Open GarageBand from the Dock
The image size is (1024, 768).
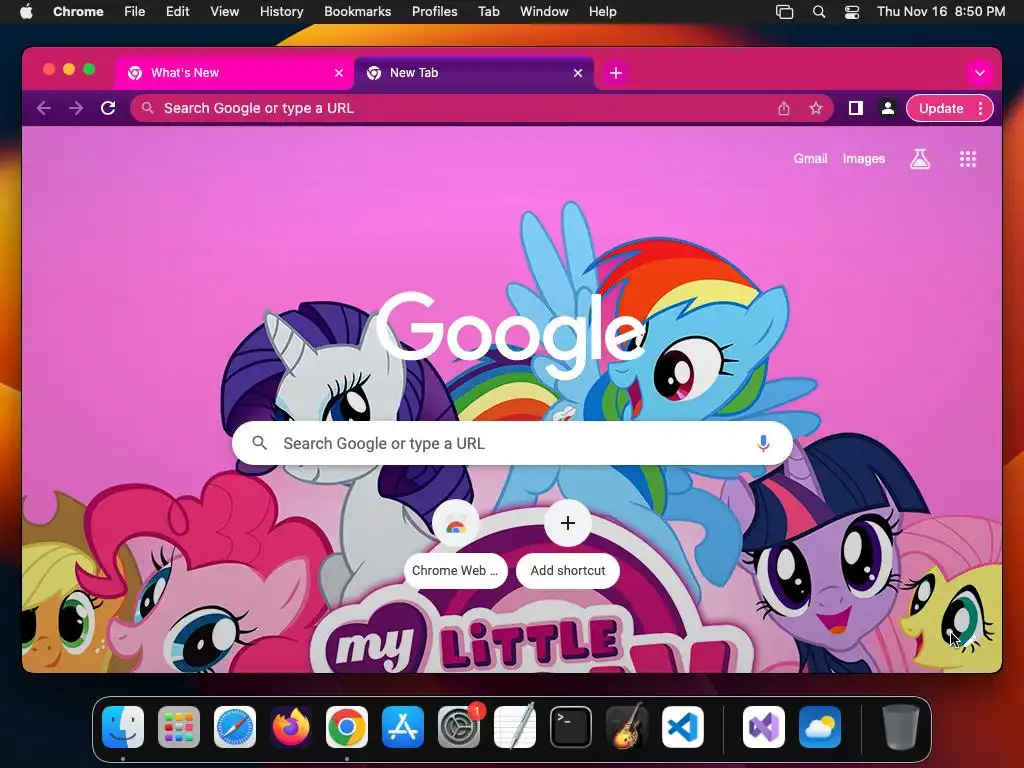(x=627, y=727)
